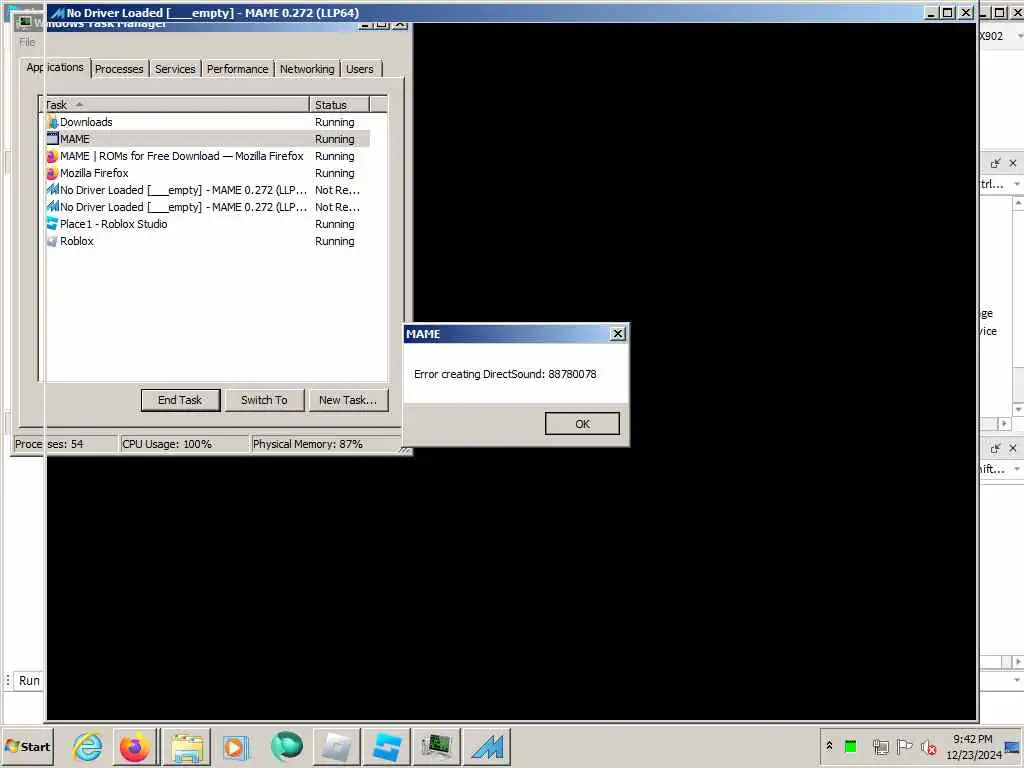
Task: Click the green round taskbar icon
Action: pos(287,746)
